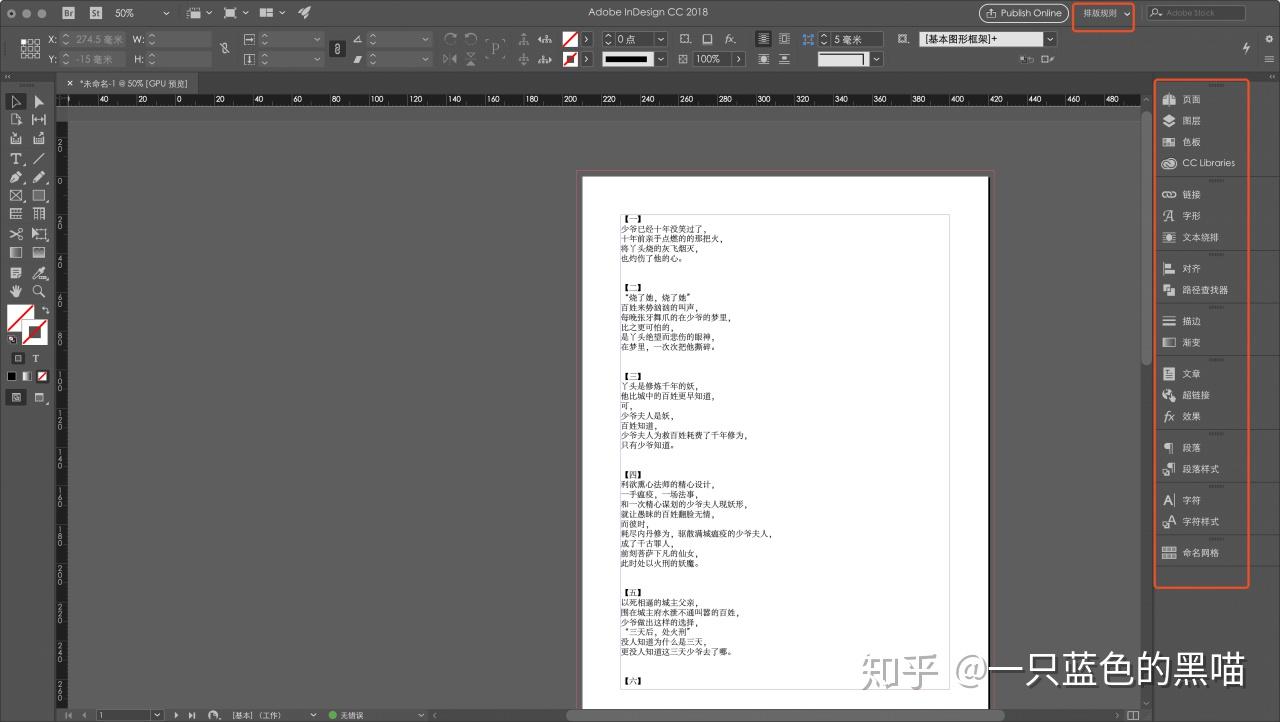This screenshot has height=722, width=1280.
Task: Open the 字形 (Glyphs) panel
Action: click(1190, 214)
